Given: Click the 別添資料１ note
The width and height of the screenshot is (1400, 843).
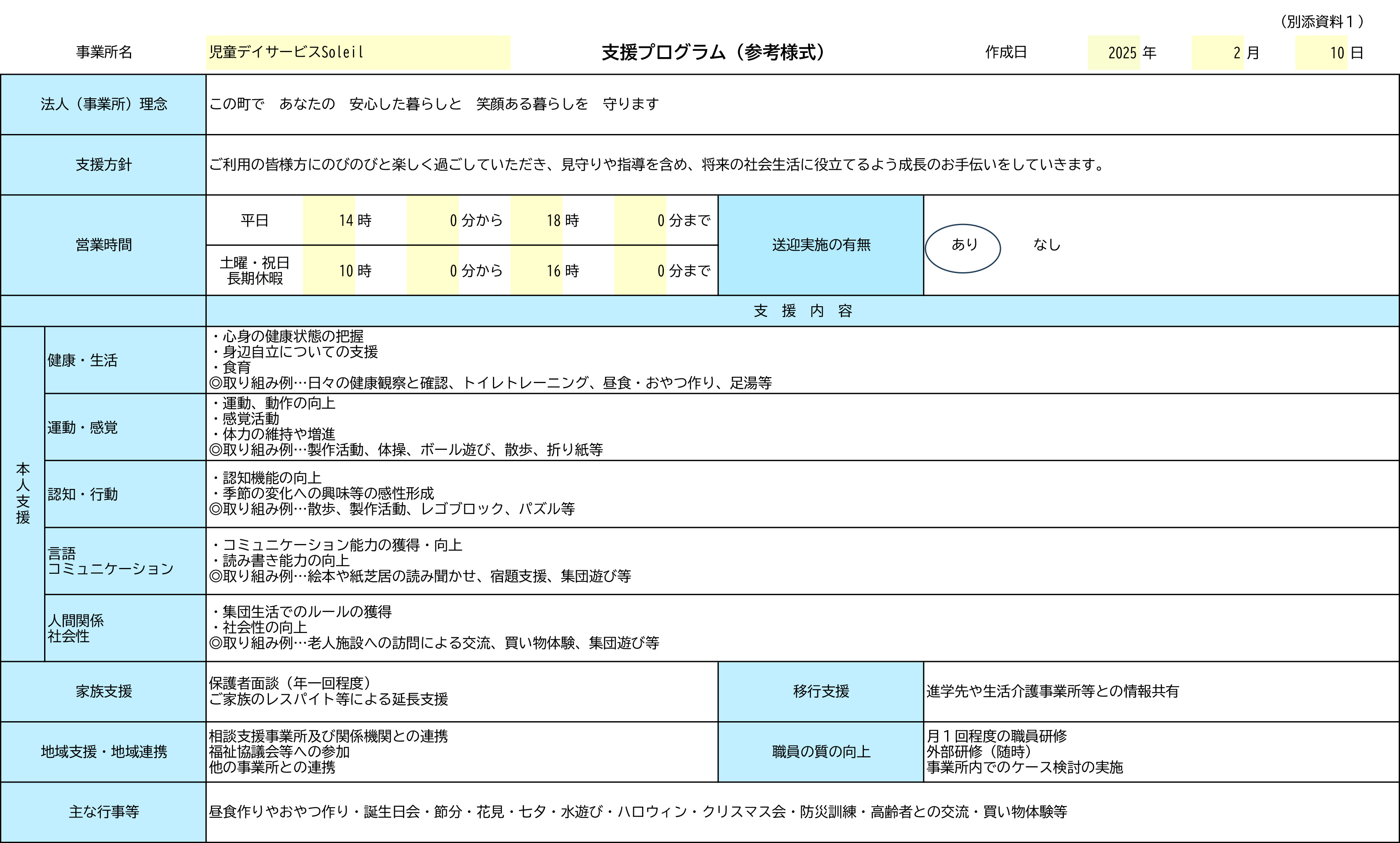Looking at the screenshot, I should (x=1321, y=21).
